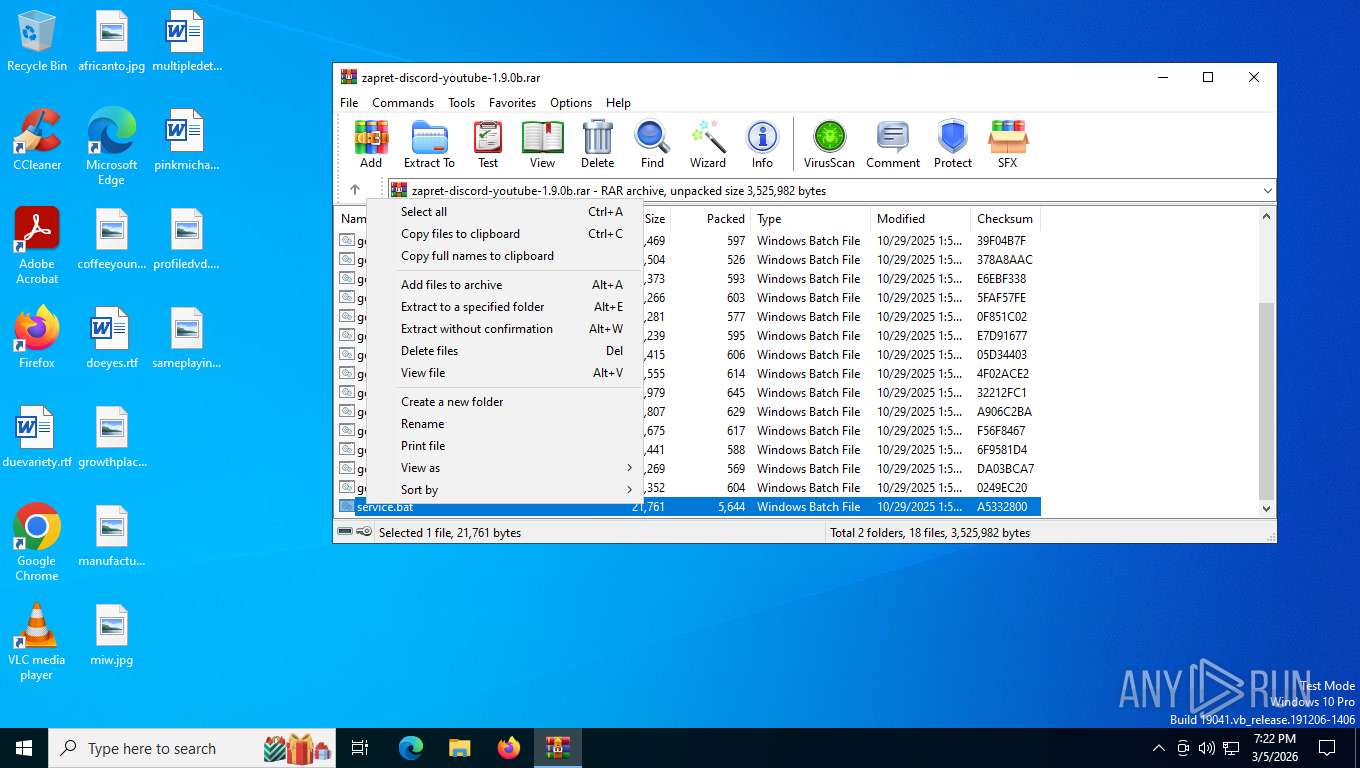
Task: Open the File menu
Action: 349,103
